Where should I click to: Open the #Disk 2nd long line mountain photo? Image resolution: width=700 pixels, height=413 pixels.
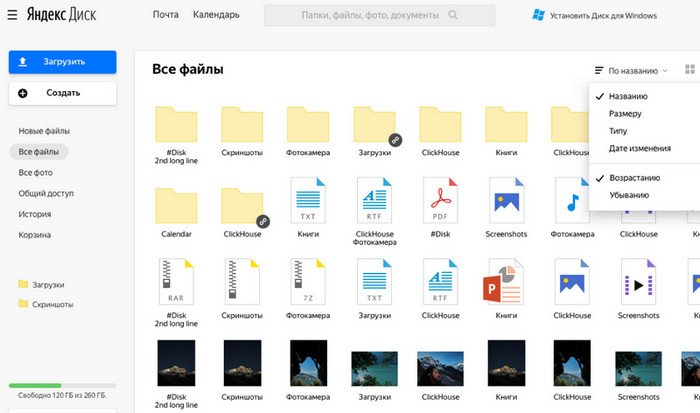pyautogui.click(x=176, y=363)
